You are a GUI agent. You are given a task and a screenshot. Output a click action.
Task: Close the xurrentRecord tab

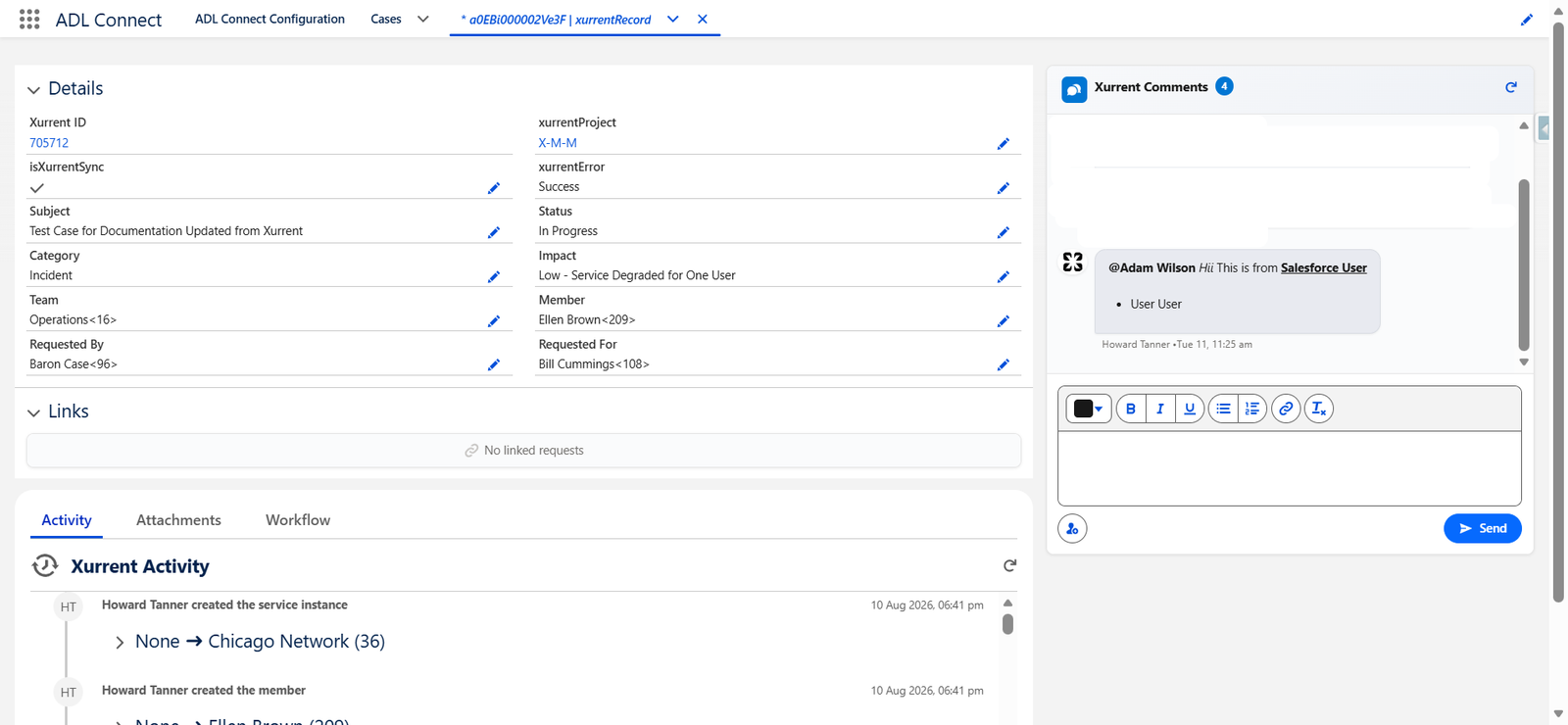point(703,19)
